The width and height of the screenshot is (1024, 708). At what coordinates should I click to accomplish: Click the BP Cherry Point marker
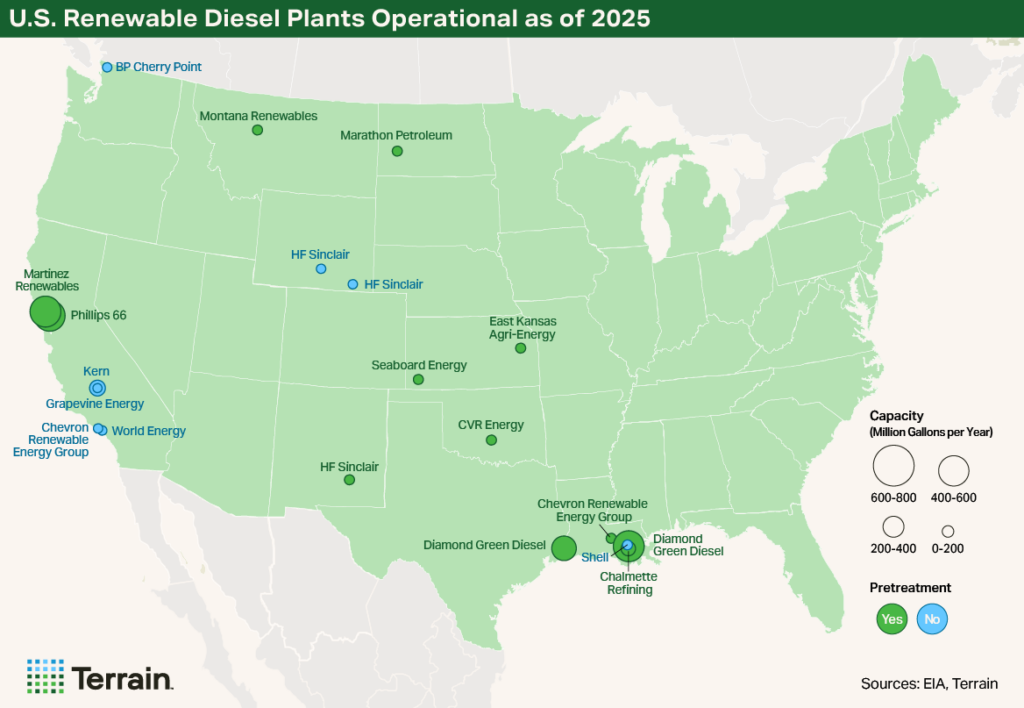108,67
